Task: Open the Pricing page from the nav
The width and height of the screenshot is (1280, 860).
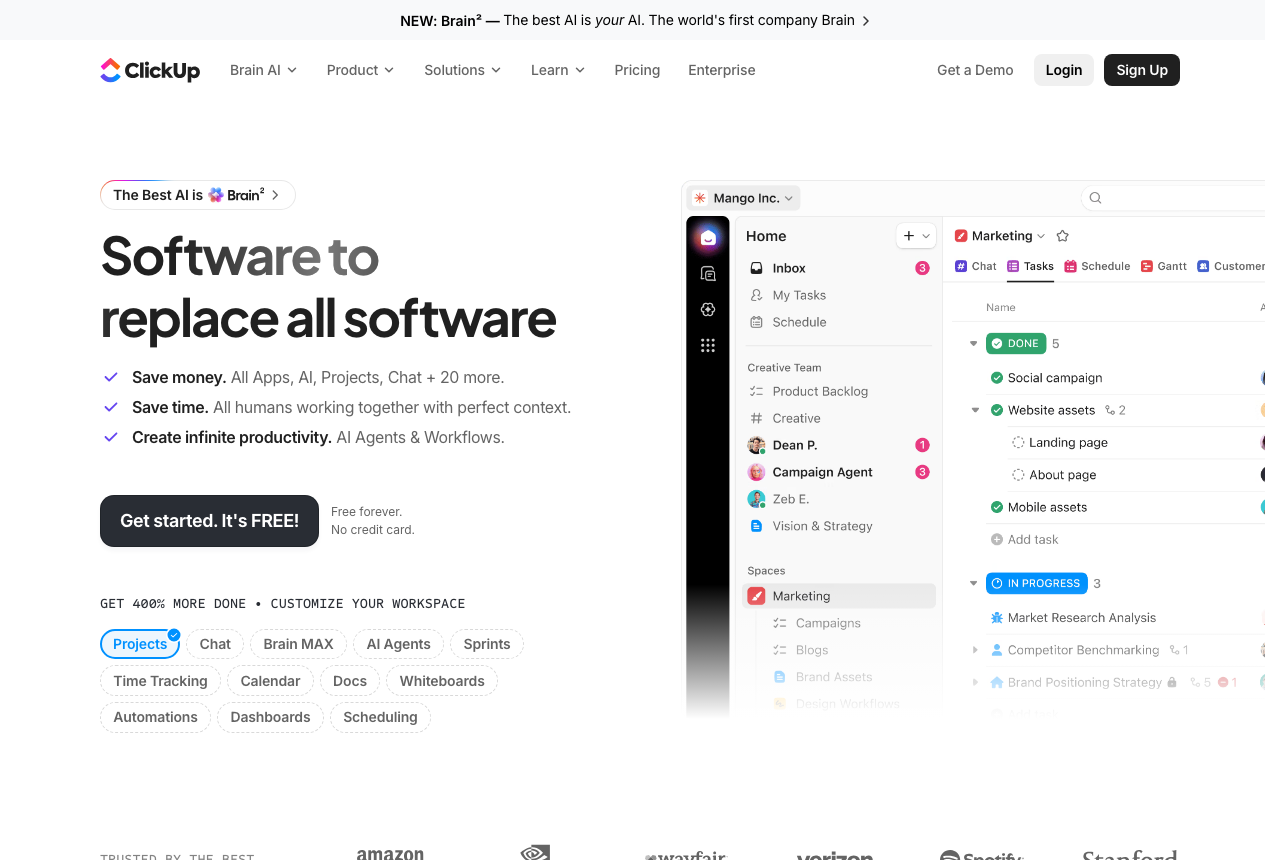Action: [x=637, y=70]
